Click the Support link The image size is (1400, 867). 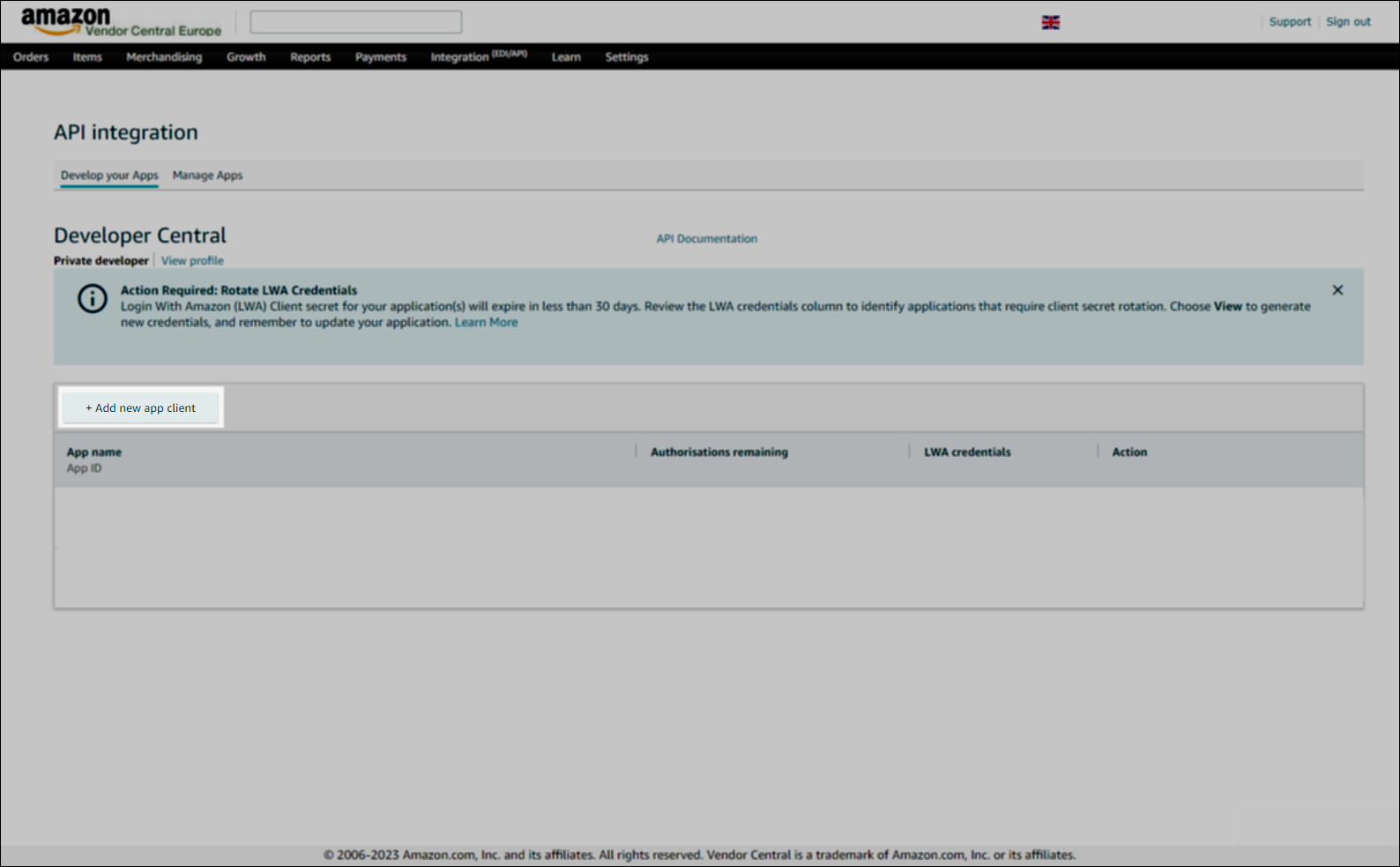click(1290, 22)
